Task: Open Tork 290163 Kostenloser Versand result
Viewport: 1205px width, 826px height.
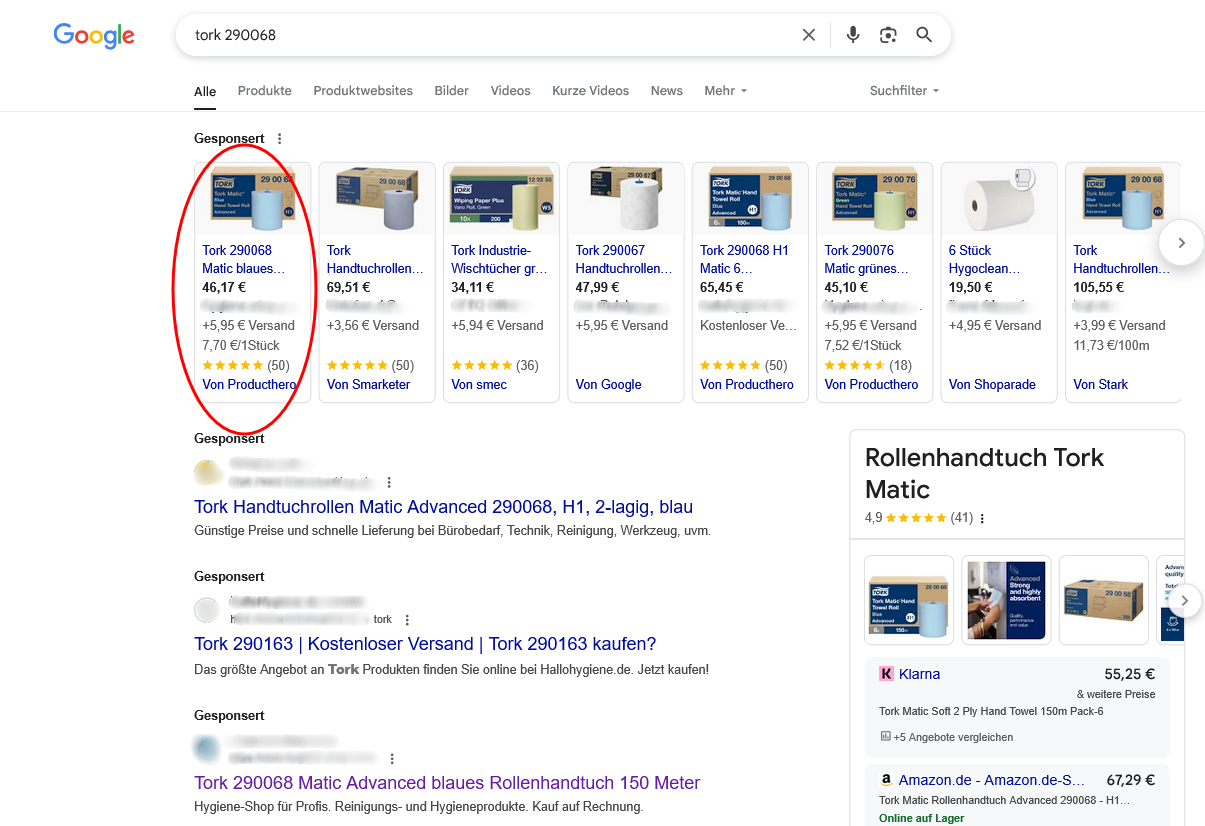Action: click(425, 644)
